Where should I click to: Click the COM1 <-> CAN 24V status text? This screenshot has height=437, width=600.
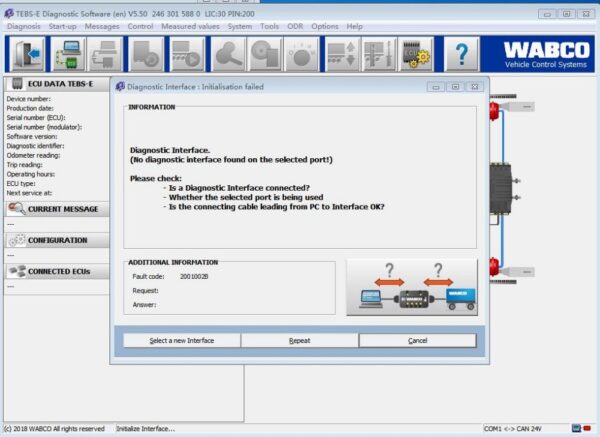click(x=513, y=429)
